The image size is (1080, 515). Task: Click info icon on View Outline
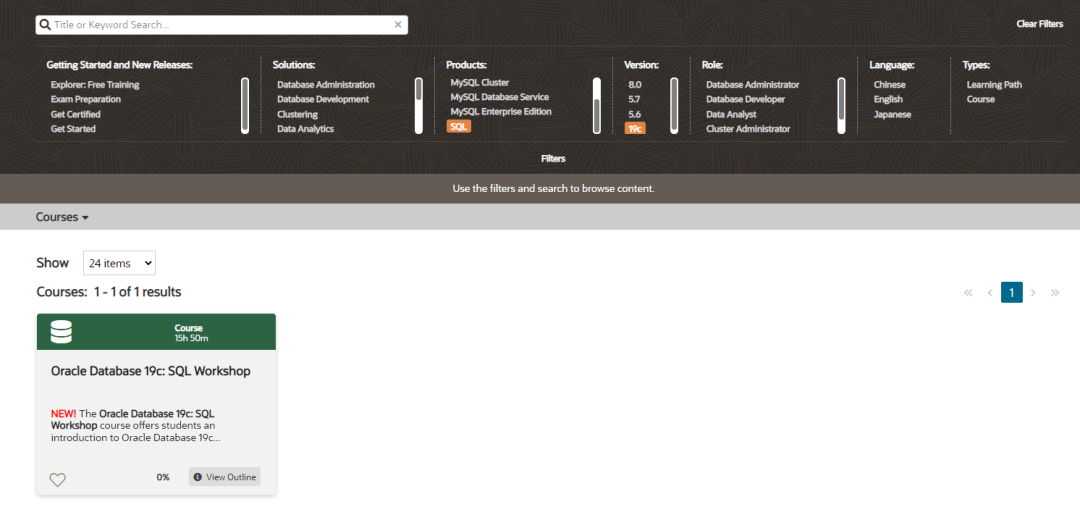tap(198, 477)
